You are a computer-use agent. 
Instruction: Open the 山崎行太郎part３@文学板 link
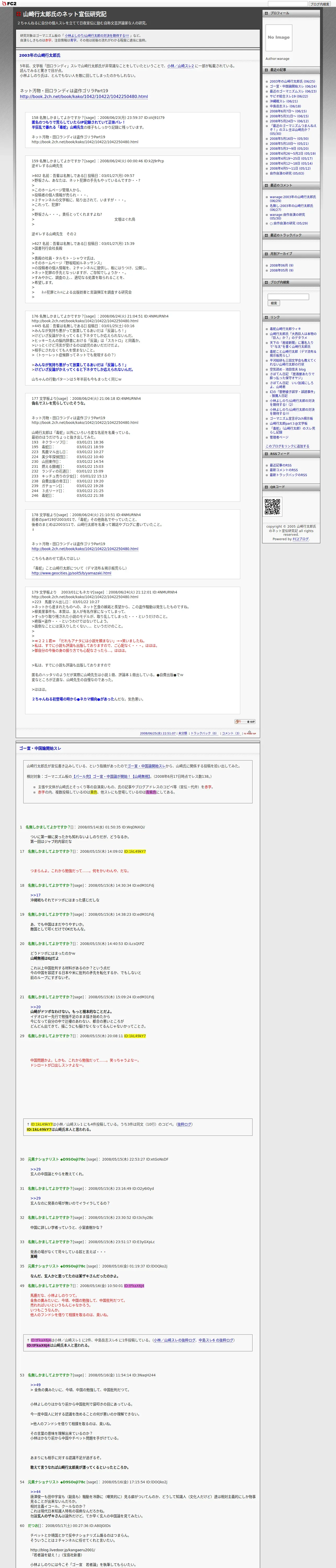coord(289,424)
